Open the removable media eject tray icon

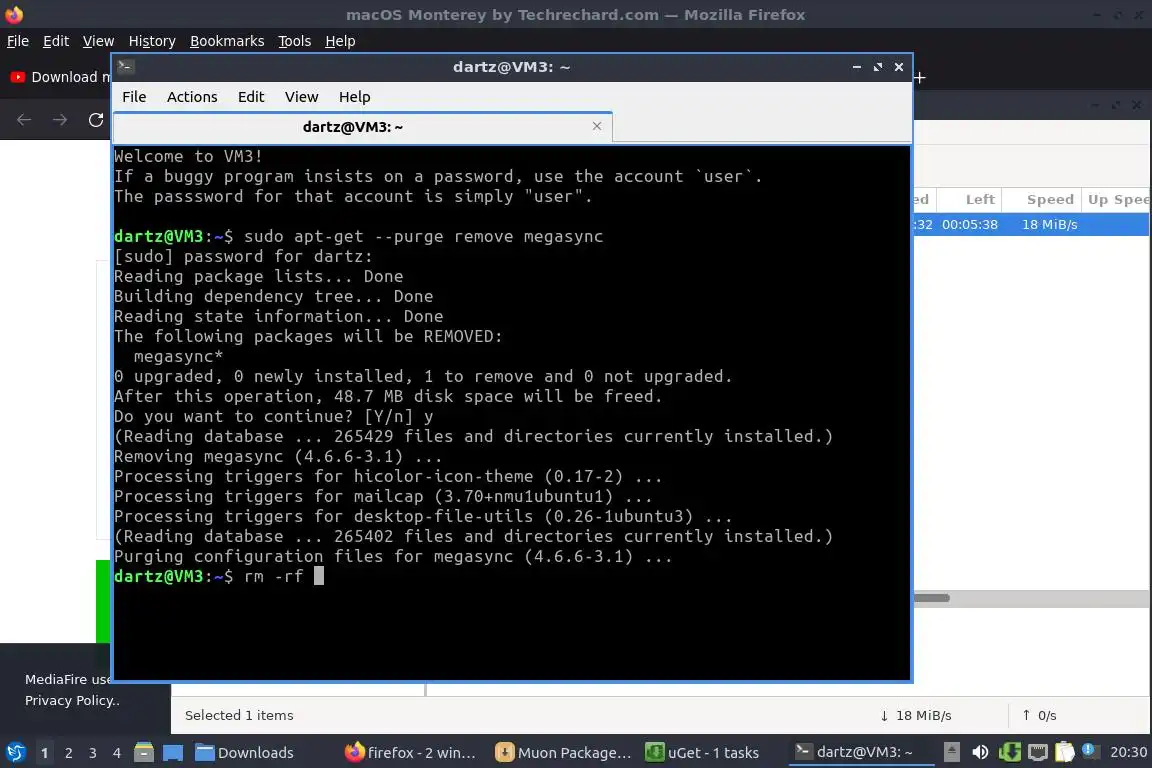(x=951, y=752)
